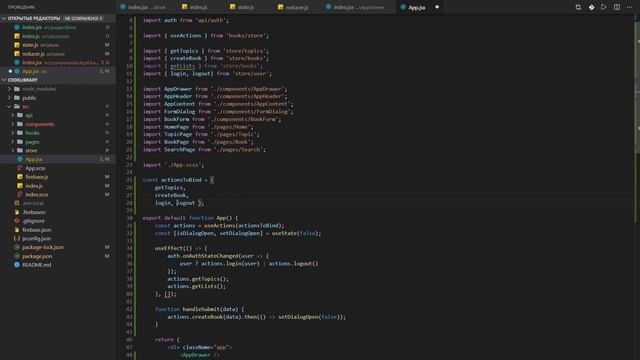This screenshot has height=360, width=640.
Task: Click 'useEffect' on line 34 in code
Action: [169, 248]
